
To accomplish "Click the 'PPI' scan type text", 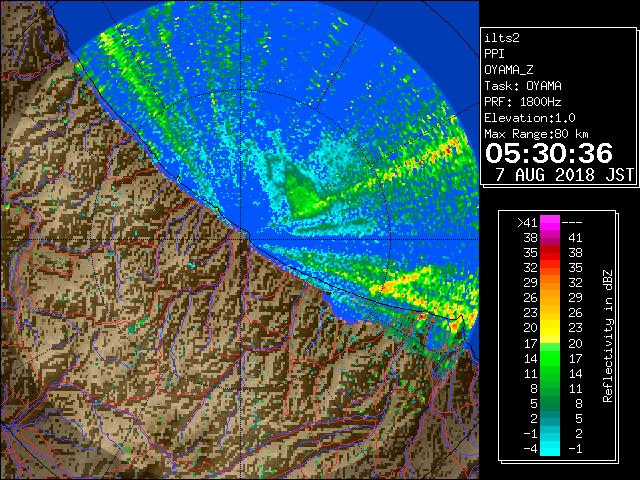I will coord(494,54).
